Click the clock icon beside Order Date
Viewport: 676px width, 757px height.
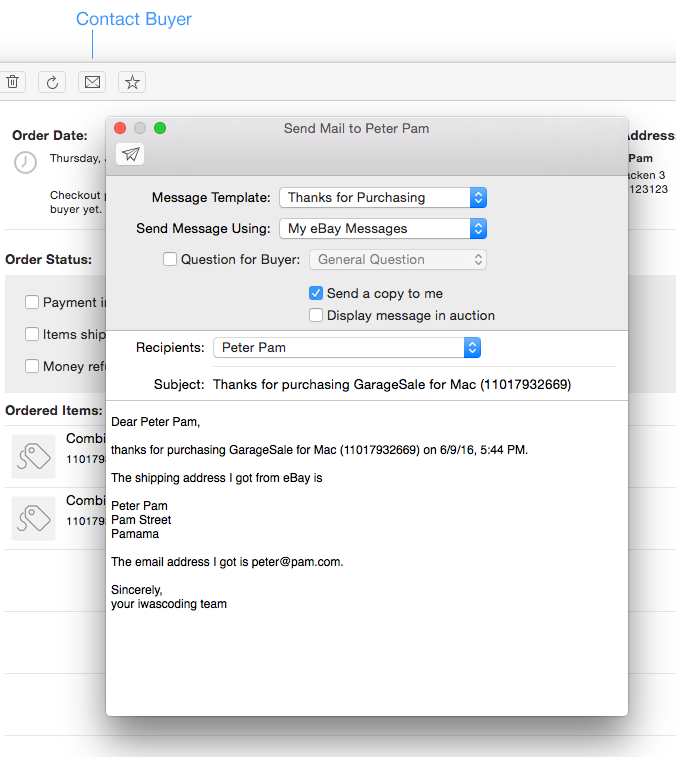tap(25, 162)
